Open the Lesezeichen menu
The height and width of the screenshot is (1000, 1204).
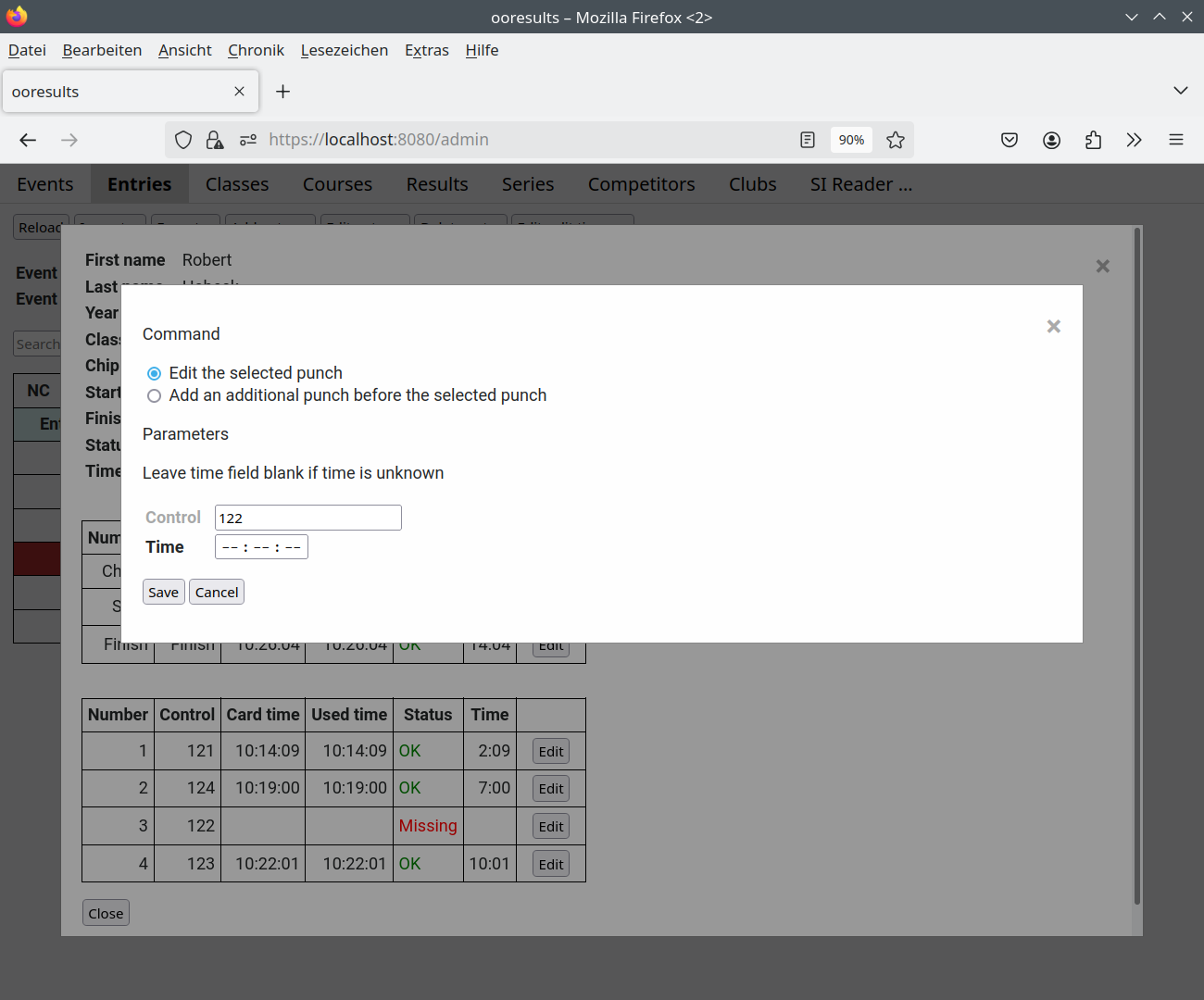345,50
